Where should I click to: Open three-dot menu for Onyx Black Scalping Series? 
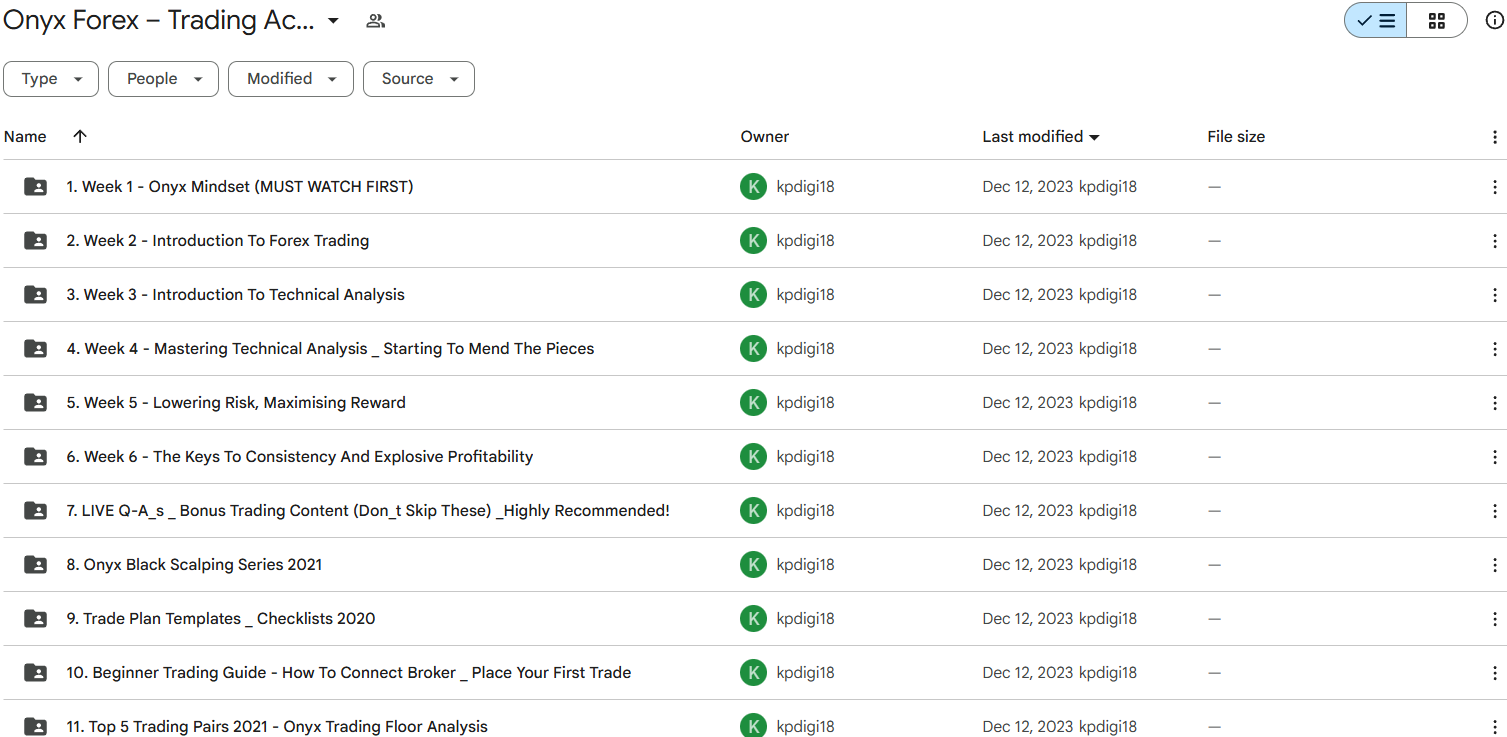[x=1494, y=565]
